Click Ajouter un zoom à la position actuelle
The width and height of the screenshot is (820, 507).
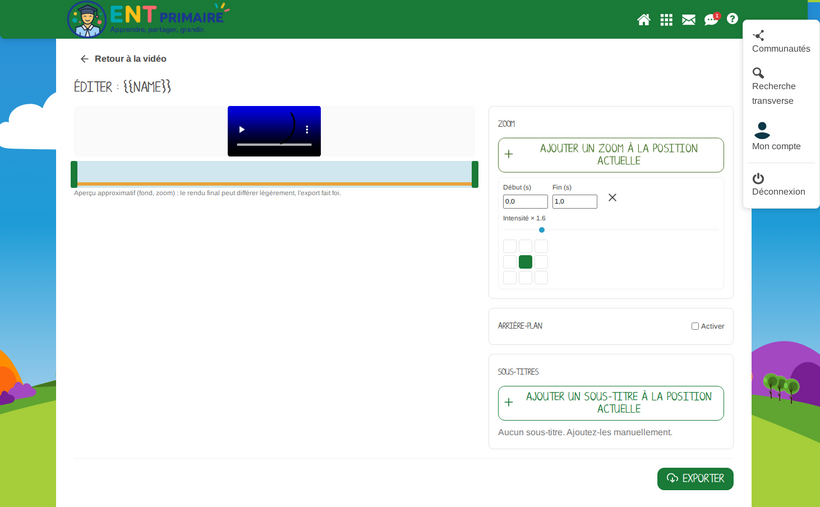click(x=611, y=155)
